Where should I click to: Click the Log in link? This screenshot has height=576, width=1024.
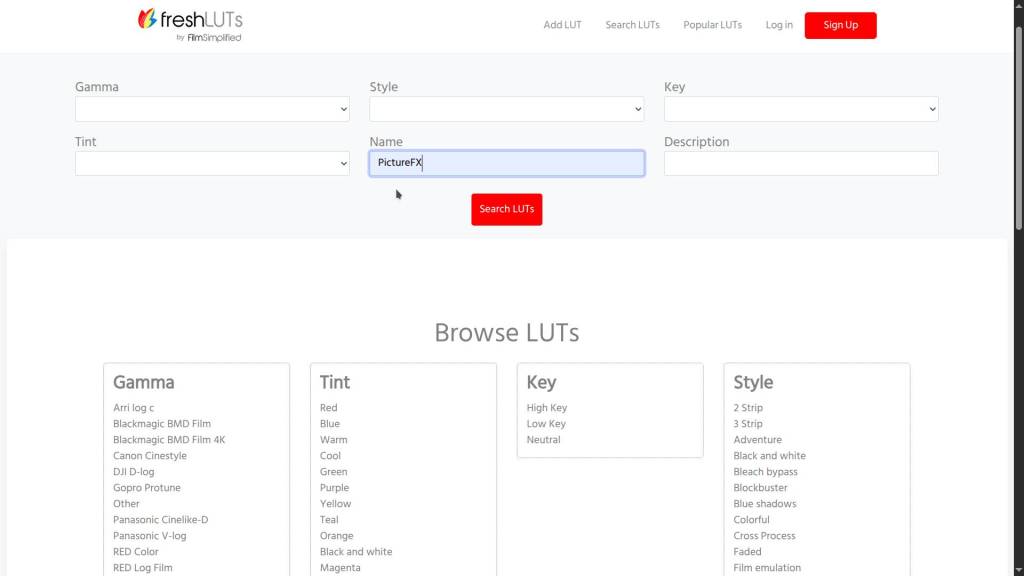click(x=779, y=25)
